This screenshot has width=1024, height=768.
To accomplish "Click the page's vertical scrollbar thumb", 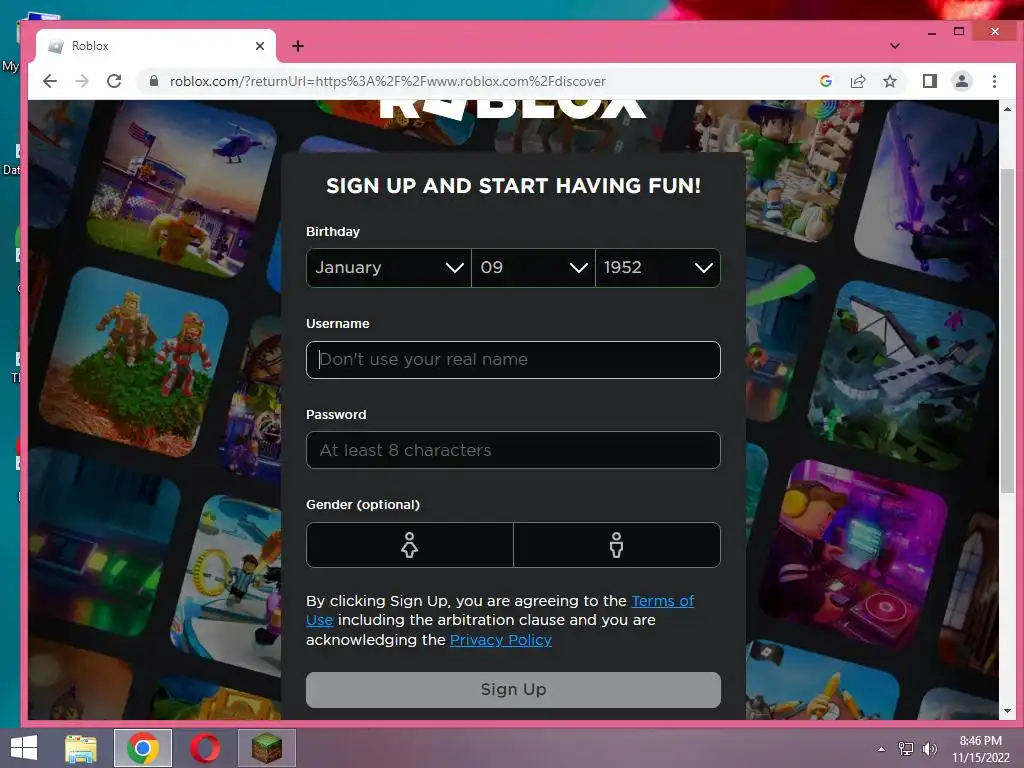I will (1007, 330).
